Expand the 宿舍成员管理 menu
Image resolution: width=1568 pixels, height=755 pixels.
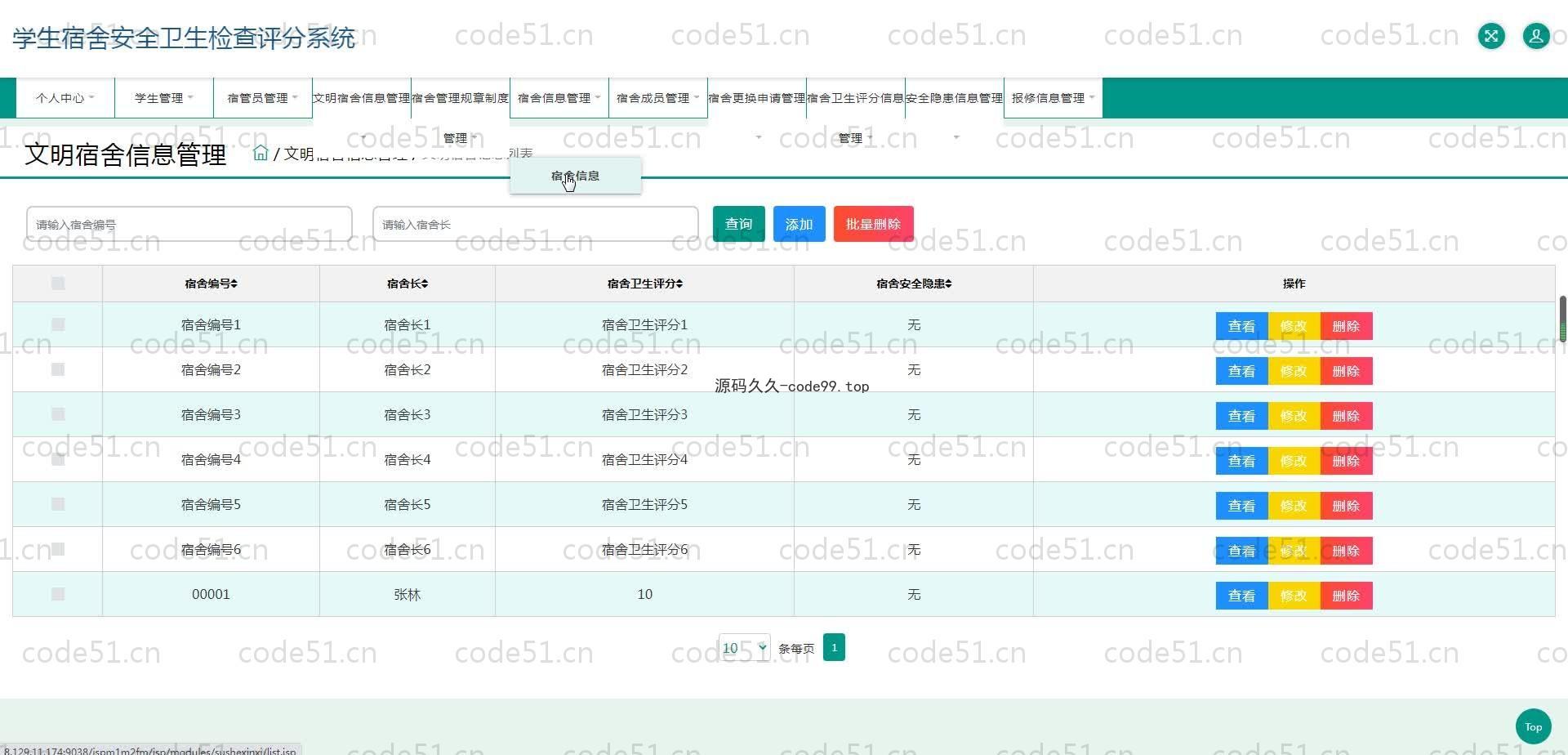tap(658, 98)
